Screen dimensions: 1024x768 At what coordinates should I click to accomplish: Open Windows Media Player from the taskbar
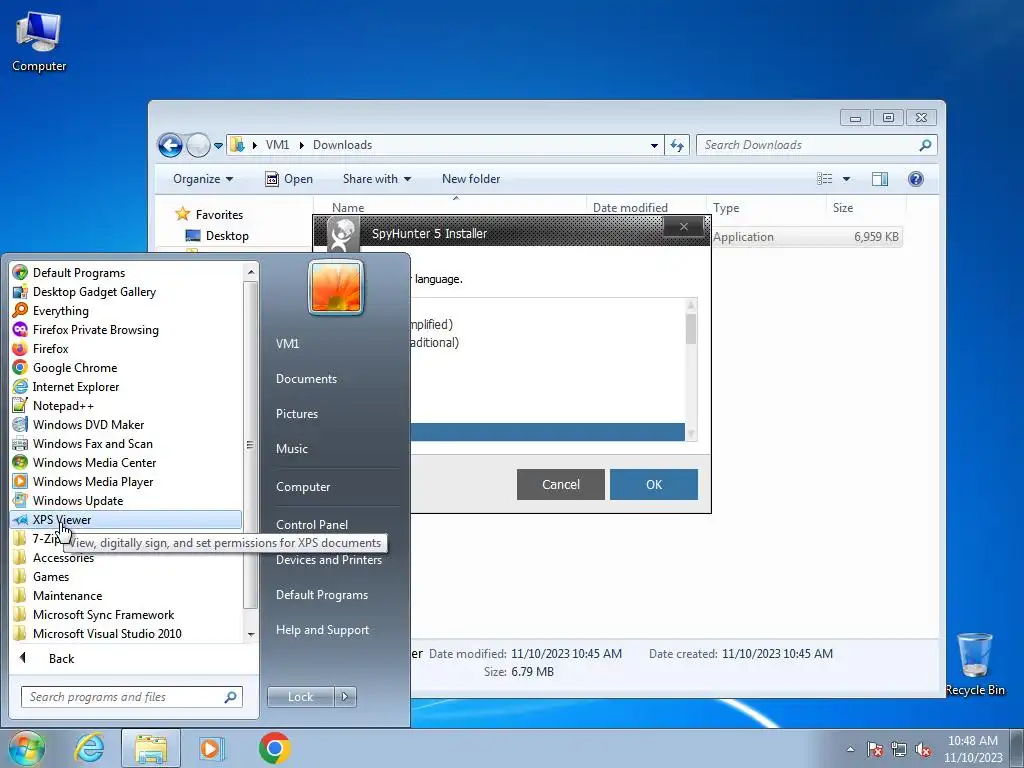210,748
